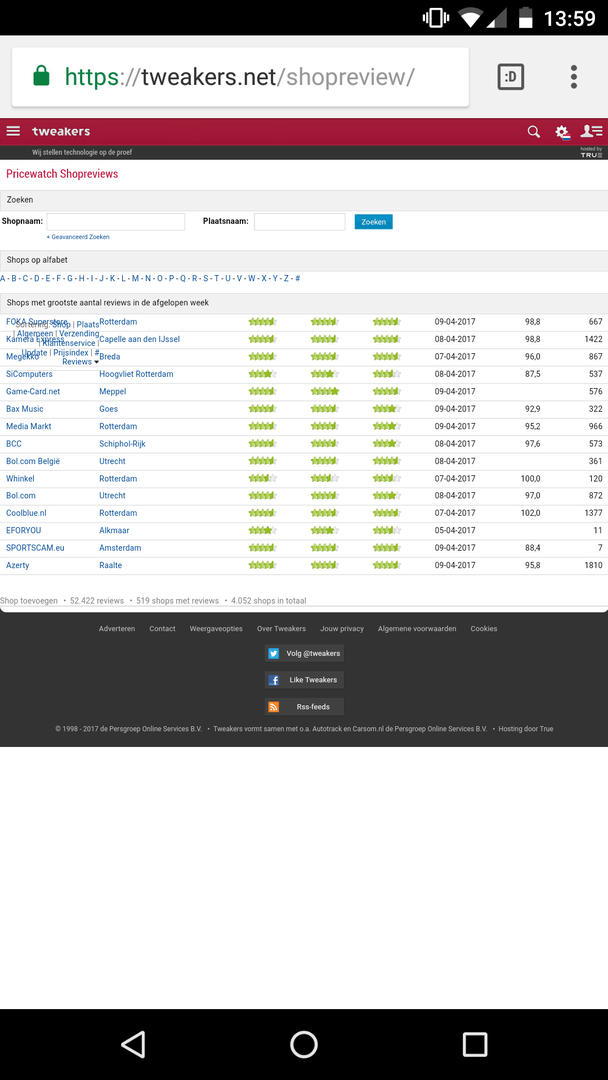
Task: Open Chrome three-dot overflow menu
Action: tap(574, 77)
